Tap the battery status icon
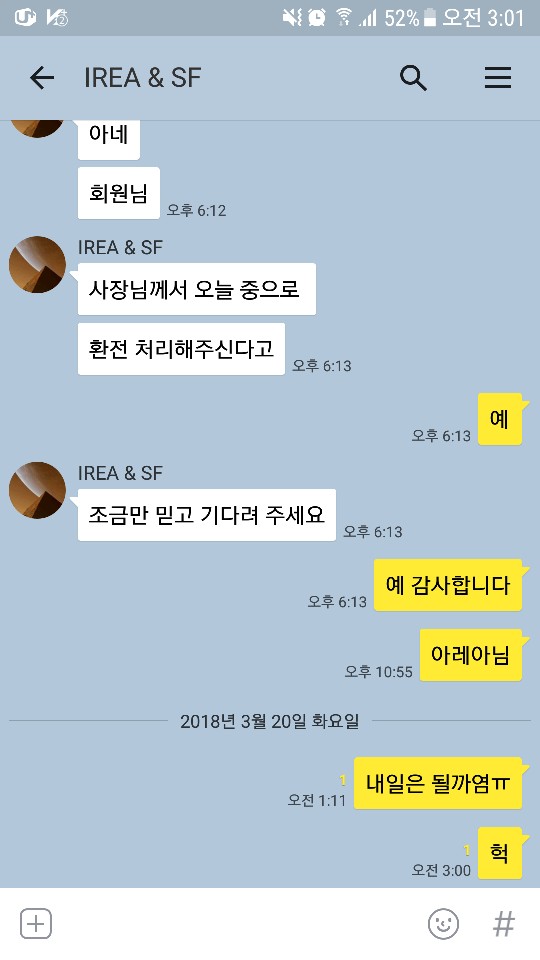This screenshot has width=540, height=960. pos(430,18)
